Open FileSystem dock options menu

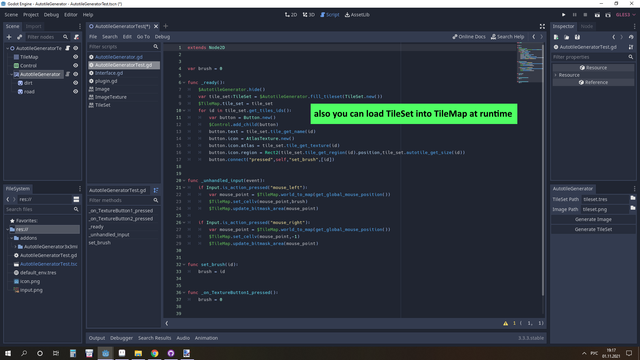tap(80, 189)
